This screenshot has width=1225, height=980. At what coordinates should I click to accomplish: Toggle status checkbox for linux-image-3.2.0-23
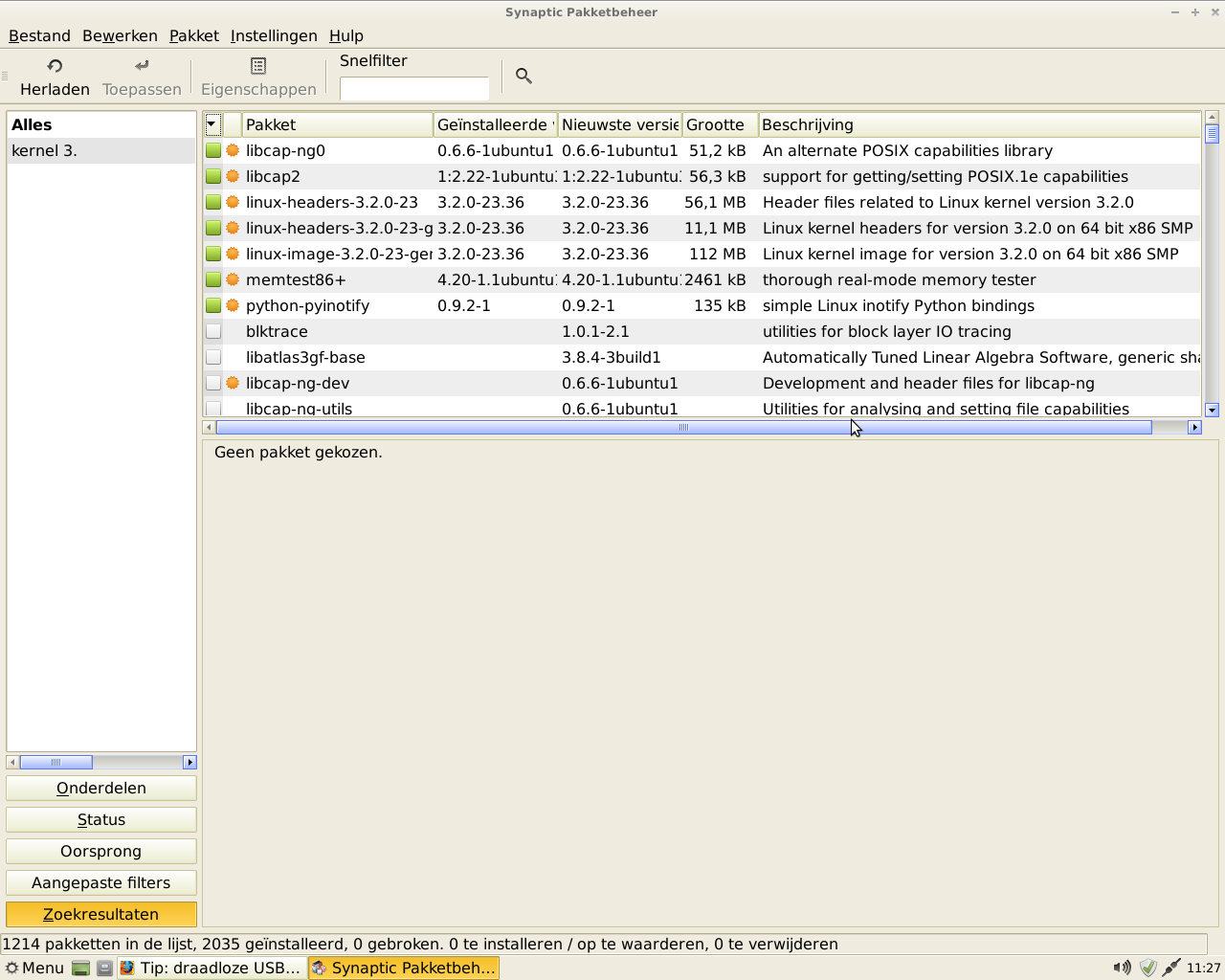click(x=213, y=254)
